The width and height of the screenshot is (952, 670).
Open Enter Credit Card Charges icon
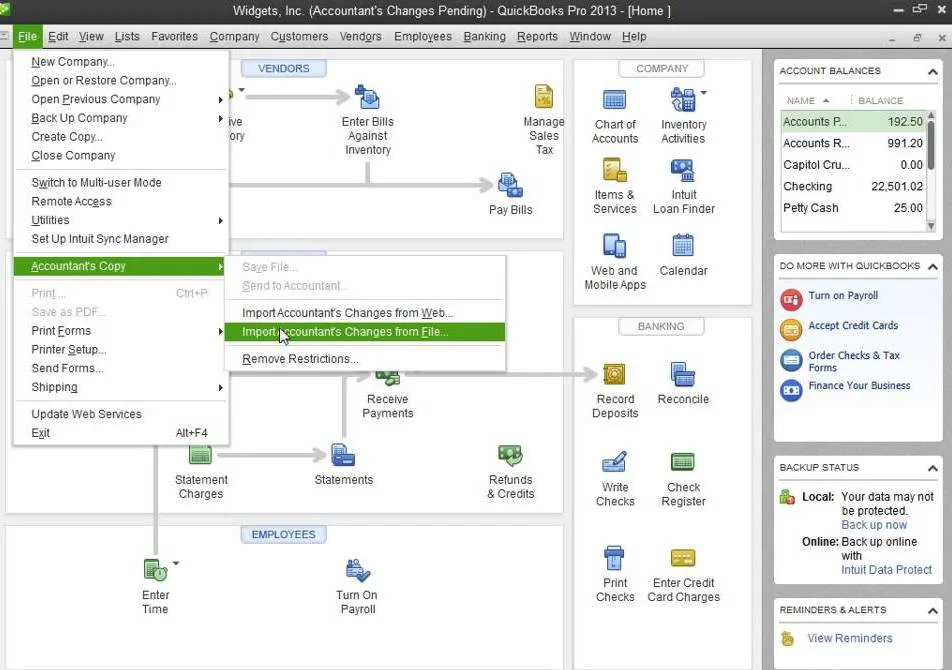point(683,558)
